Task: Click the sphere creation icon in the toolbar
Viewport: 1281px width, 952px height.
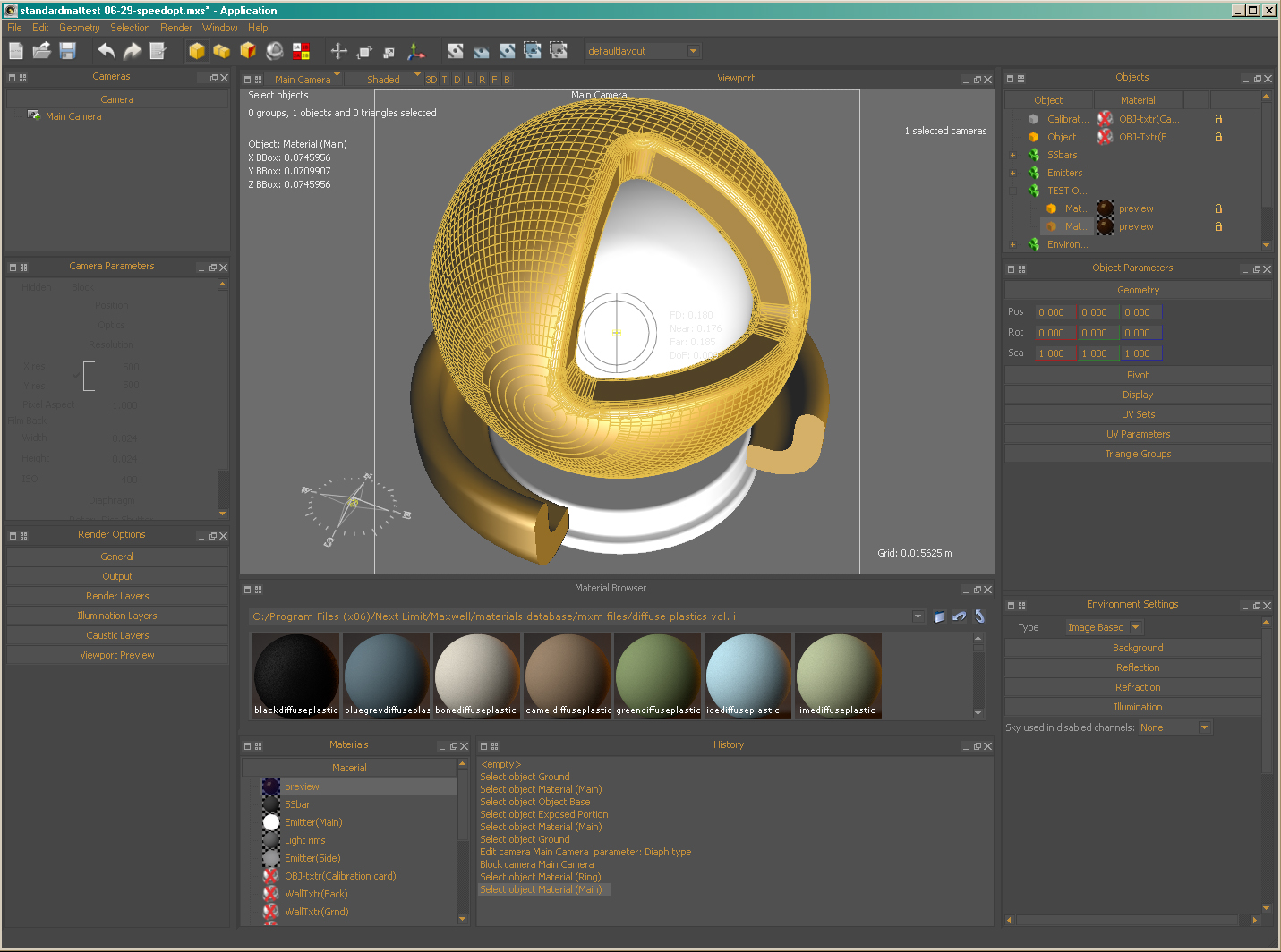Action: pos(274,51)
